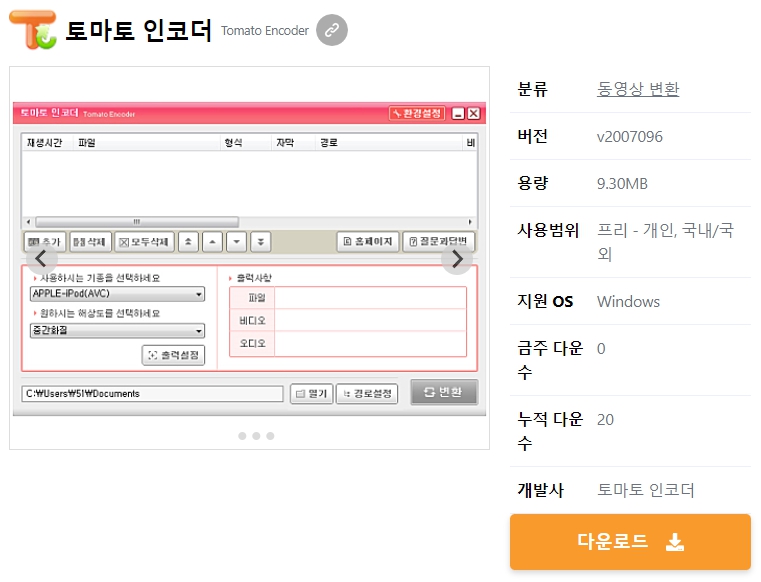
Task: Click the 재생시간 column header
Action: (x=48, y=143)
